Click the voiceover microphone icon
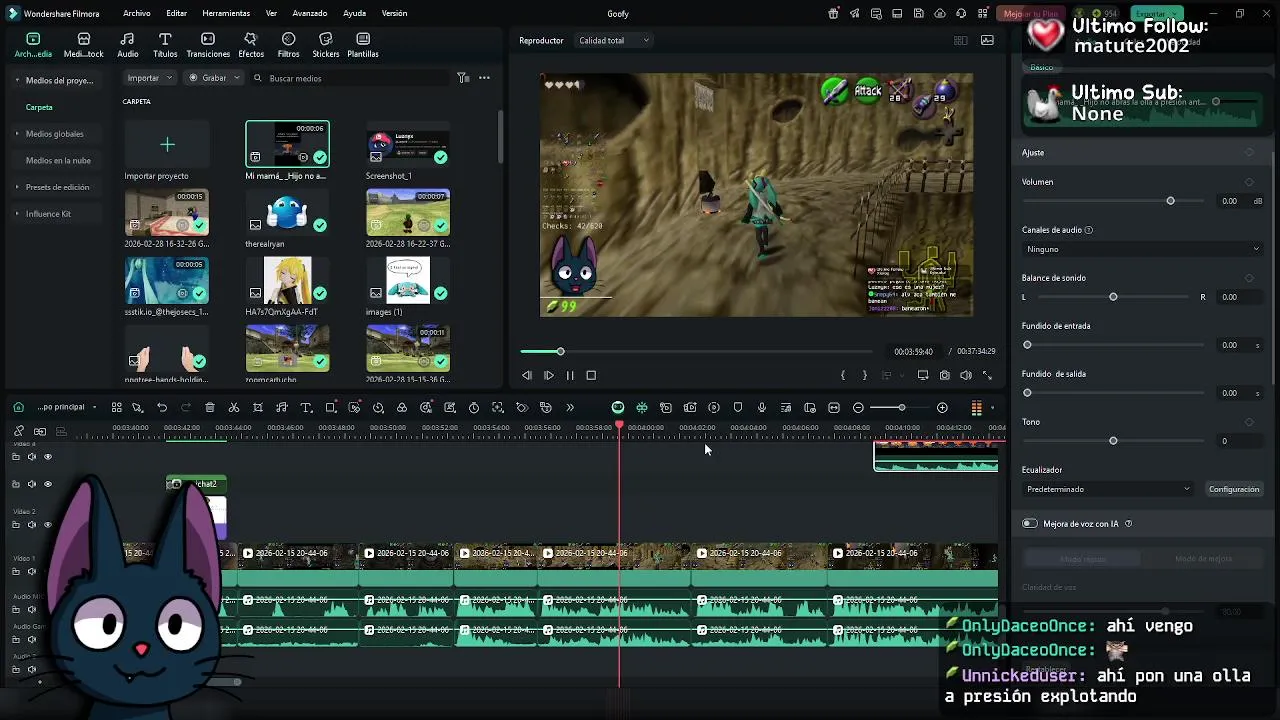 (762, 408)
